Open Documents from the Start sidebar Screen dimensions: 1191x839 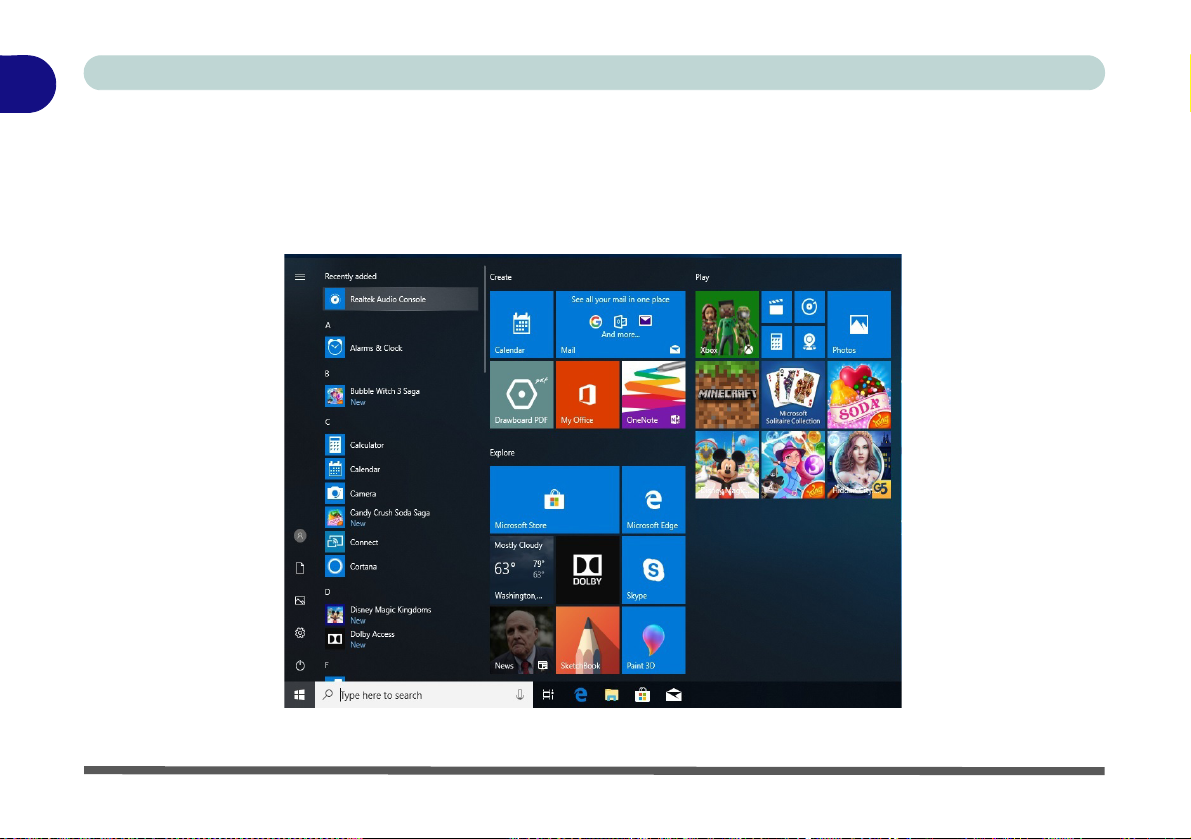tap(300, 568)
